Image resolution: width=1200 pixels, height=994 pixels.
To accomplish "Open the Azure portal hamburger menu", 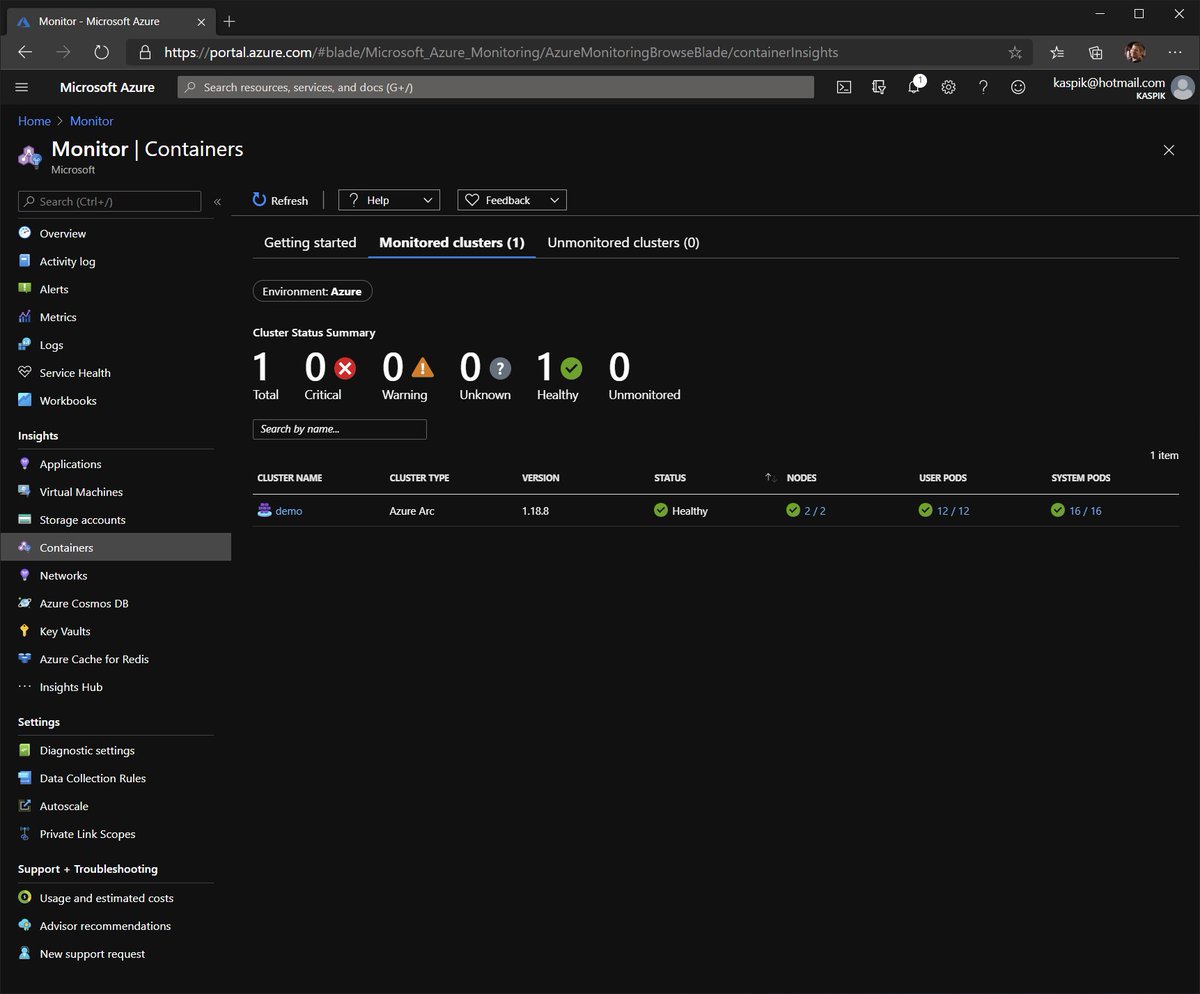I will click(22, 87).
